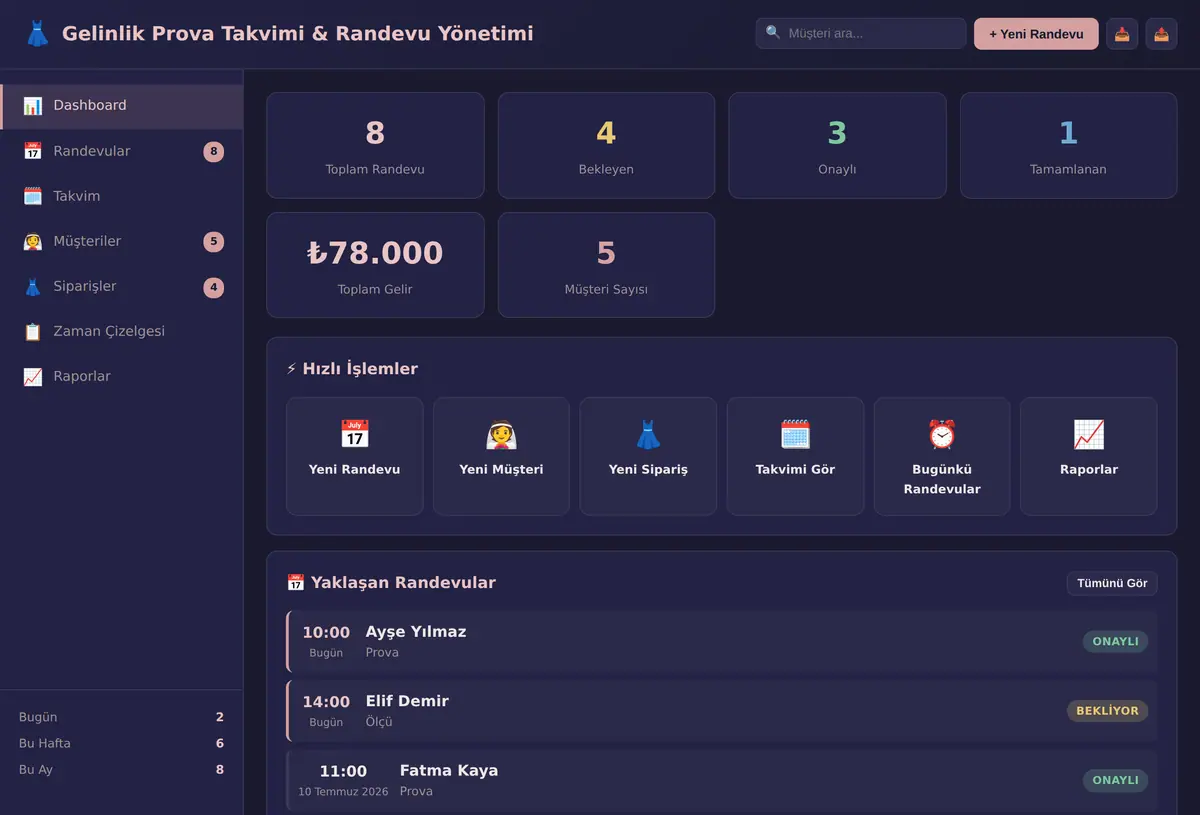Select the Müşteri Sayısı stat card
This screenshot has height=815, width=1200.
click(x=606, y=265)
